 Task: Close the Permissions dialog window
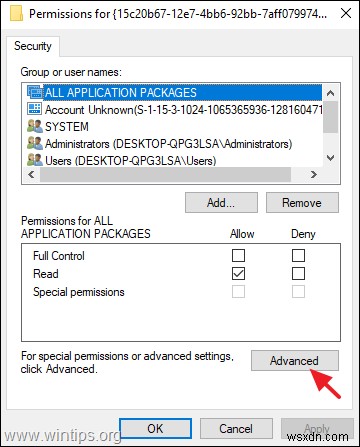coord(346,13)
